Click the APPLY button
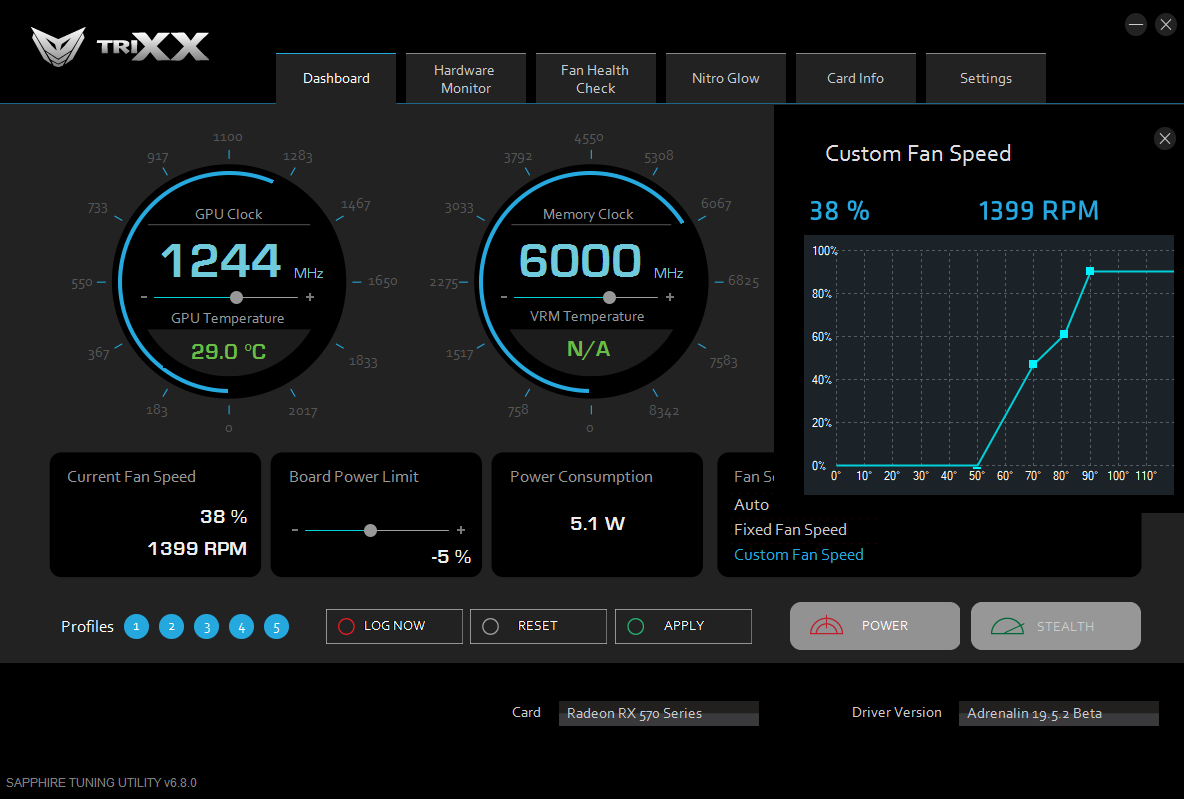 tap(683, 626)
